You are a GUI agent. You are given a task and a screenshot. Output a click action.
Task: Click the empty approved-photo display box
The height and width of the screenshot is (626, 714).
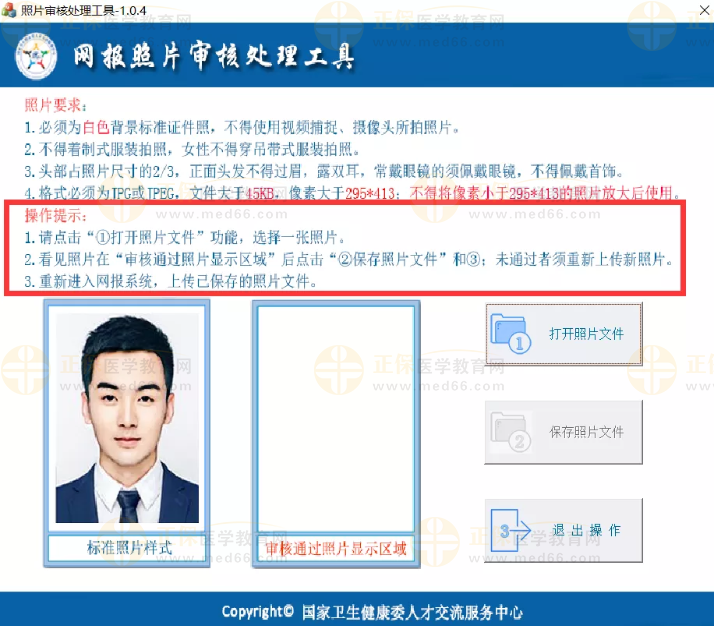point(334,419)
